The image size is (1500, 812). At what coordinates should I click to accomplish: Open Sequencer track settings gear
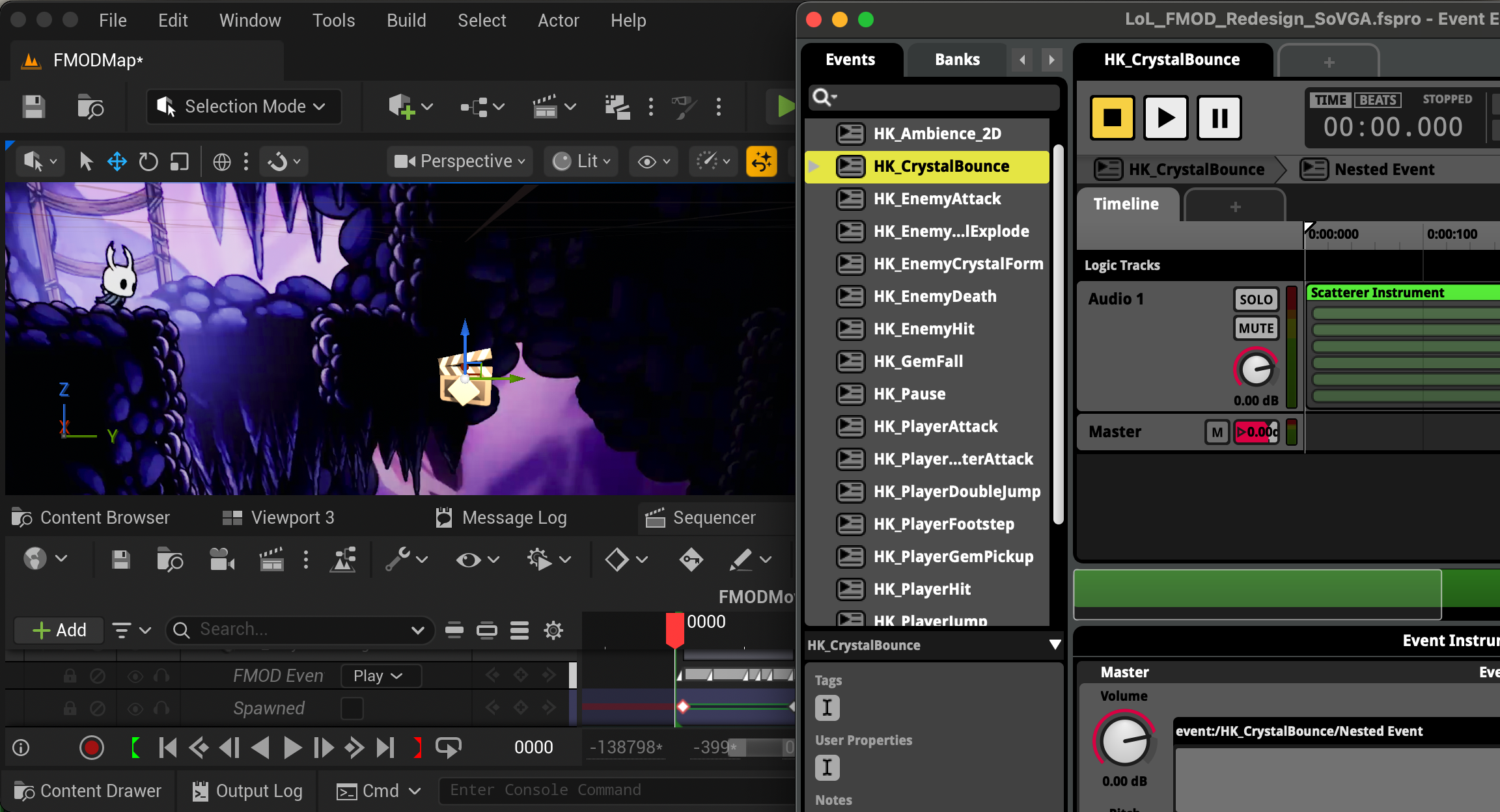click(x=553, y=630)
